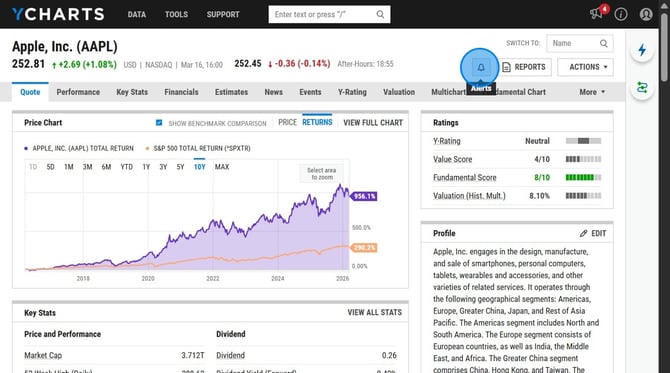Select the YTD chart range

pos(126,167)
